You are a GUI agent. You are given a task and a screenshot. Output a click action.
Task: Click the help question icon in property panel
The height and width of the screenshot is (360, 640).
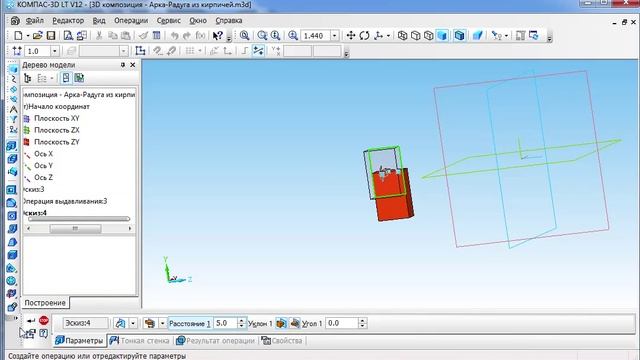pyautogui.click(x=44, y=334)
